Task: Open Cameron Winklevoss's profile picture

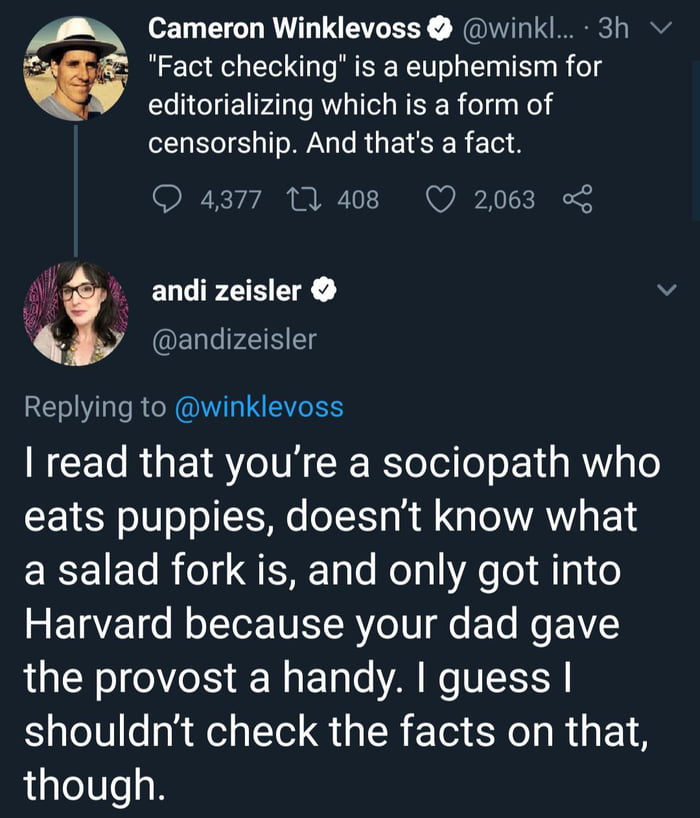Action: pos(75,68)
